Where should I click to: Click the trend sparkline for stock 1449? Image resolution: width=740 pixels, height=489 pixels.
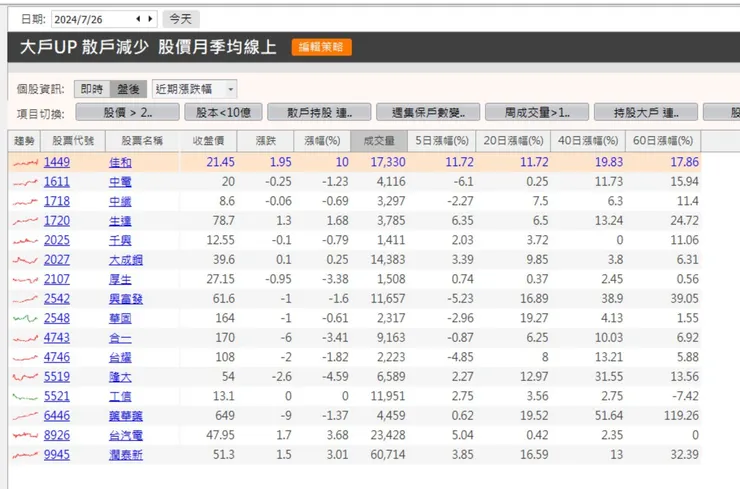point(25,163)
